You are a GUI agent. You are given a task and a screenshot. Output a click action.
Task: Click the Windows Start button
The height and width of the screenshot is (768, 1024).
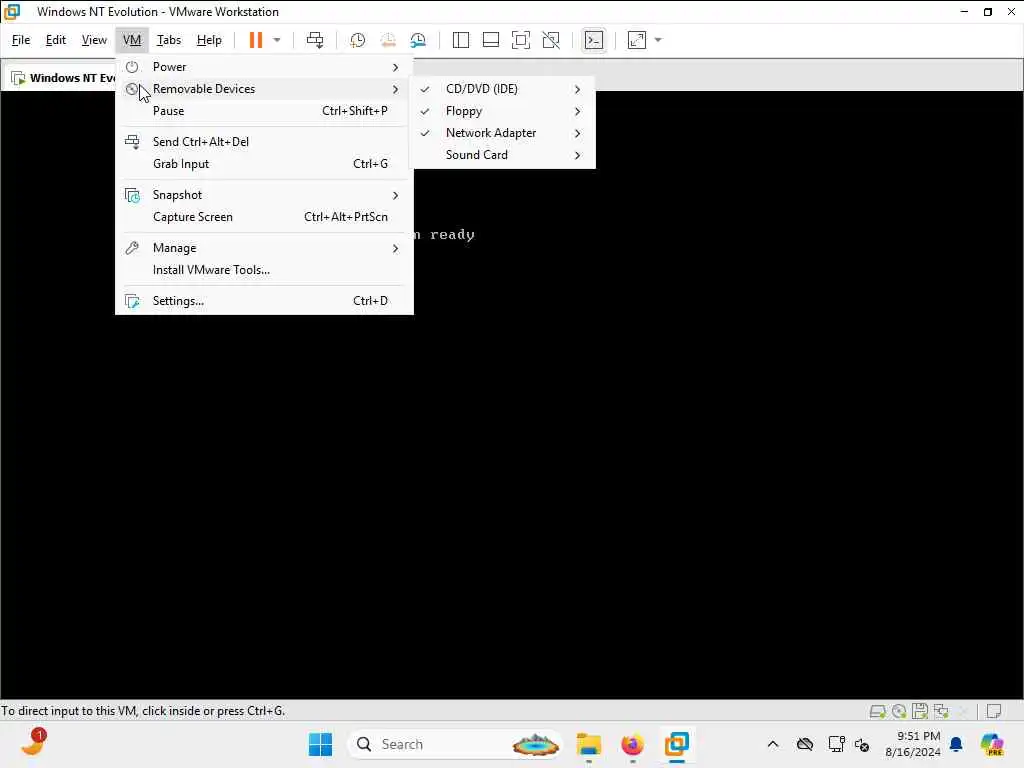(320, 744)
